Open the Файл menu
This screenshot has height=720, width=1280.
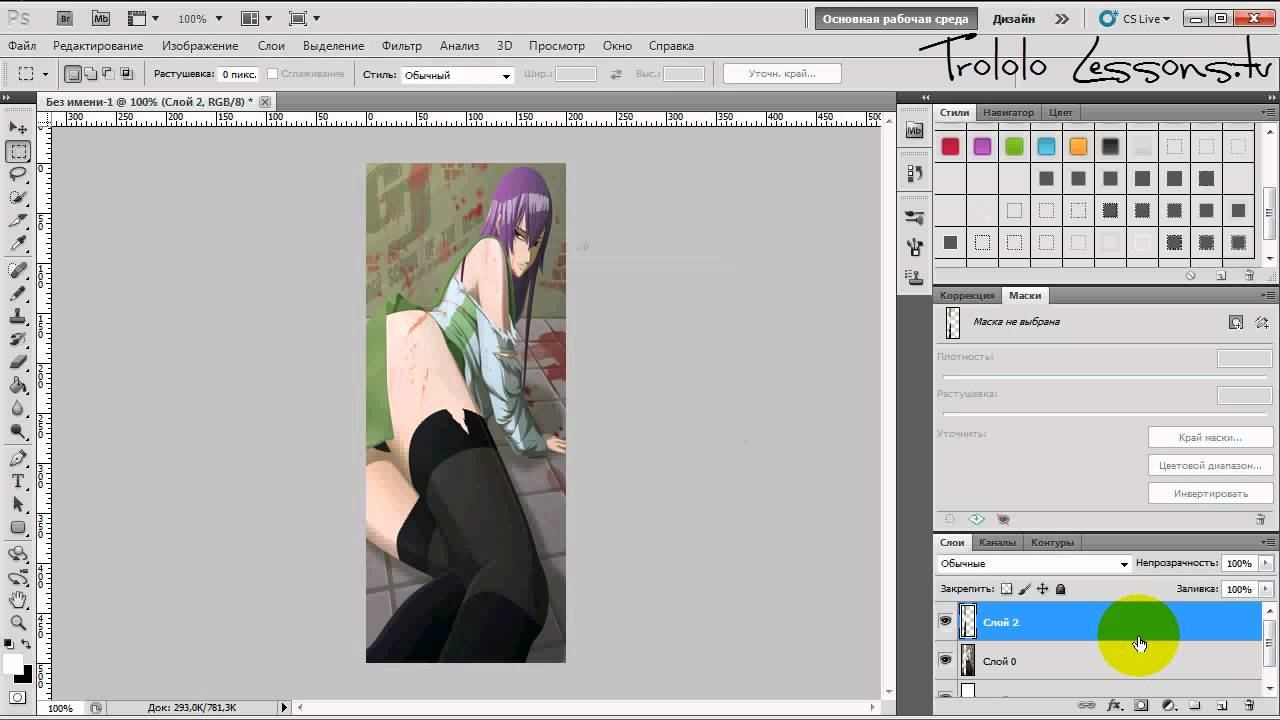tap(22, 46)
